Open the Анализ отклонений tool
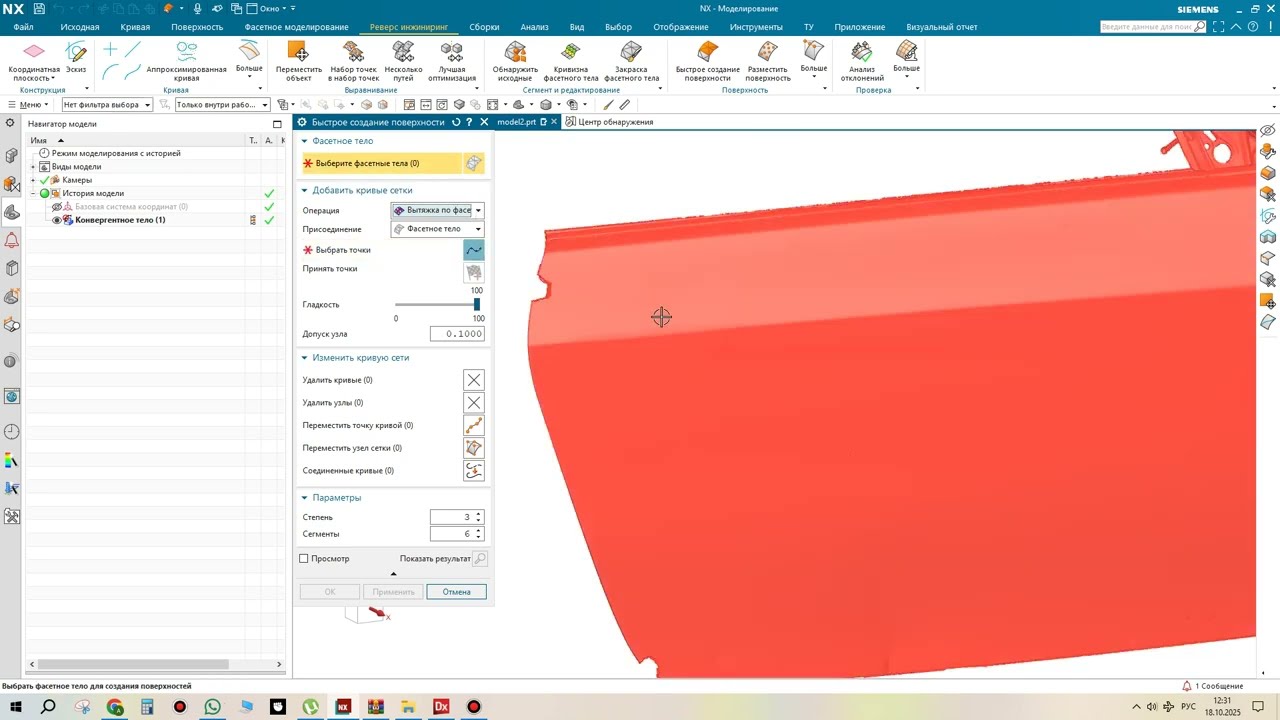The height and width of the screenshot is (720, 1280). [862, 61]
